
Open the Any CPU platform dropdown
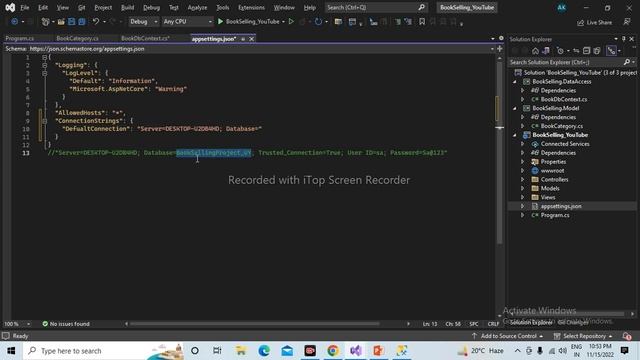coord(187,22)
